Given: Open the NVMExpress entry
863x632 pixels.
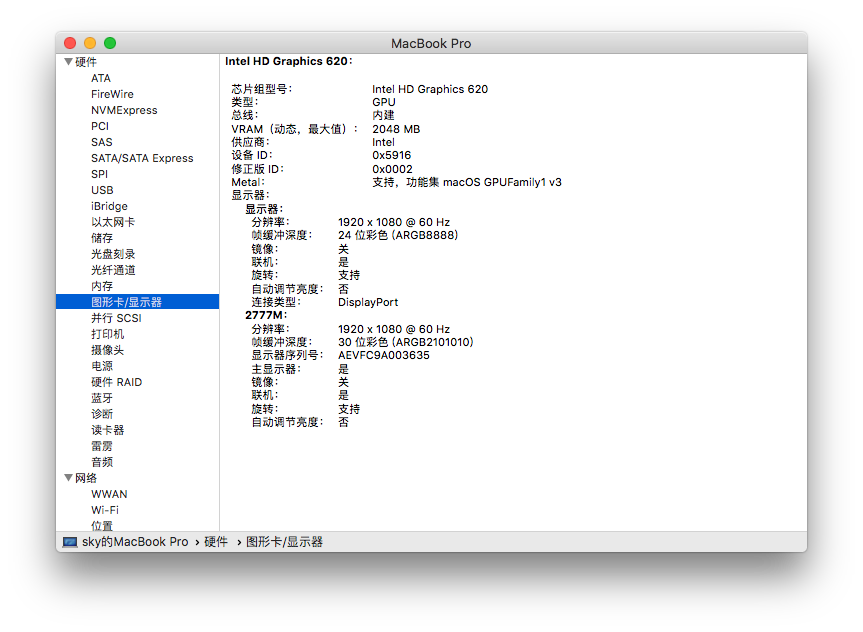Looking at the screenshot, I should click(x=124, y=110).
